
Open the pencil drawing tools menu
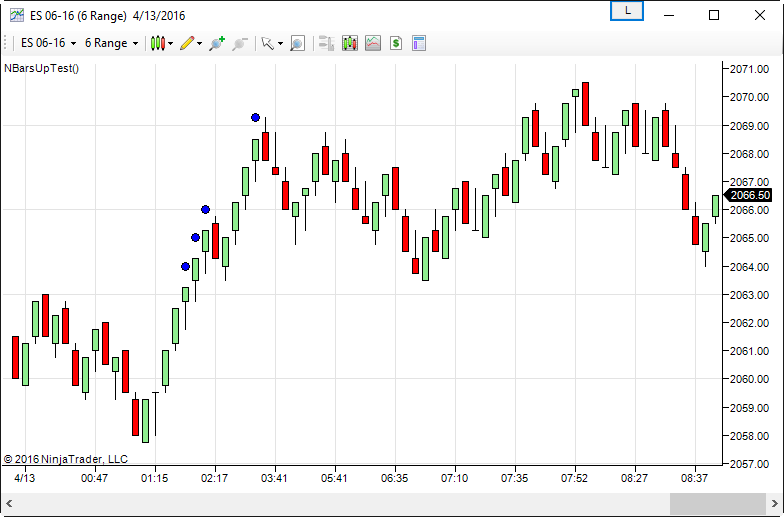pos(191,44)
